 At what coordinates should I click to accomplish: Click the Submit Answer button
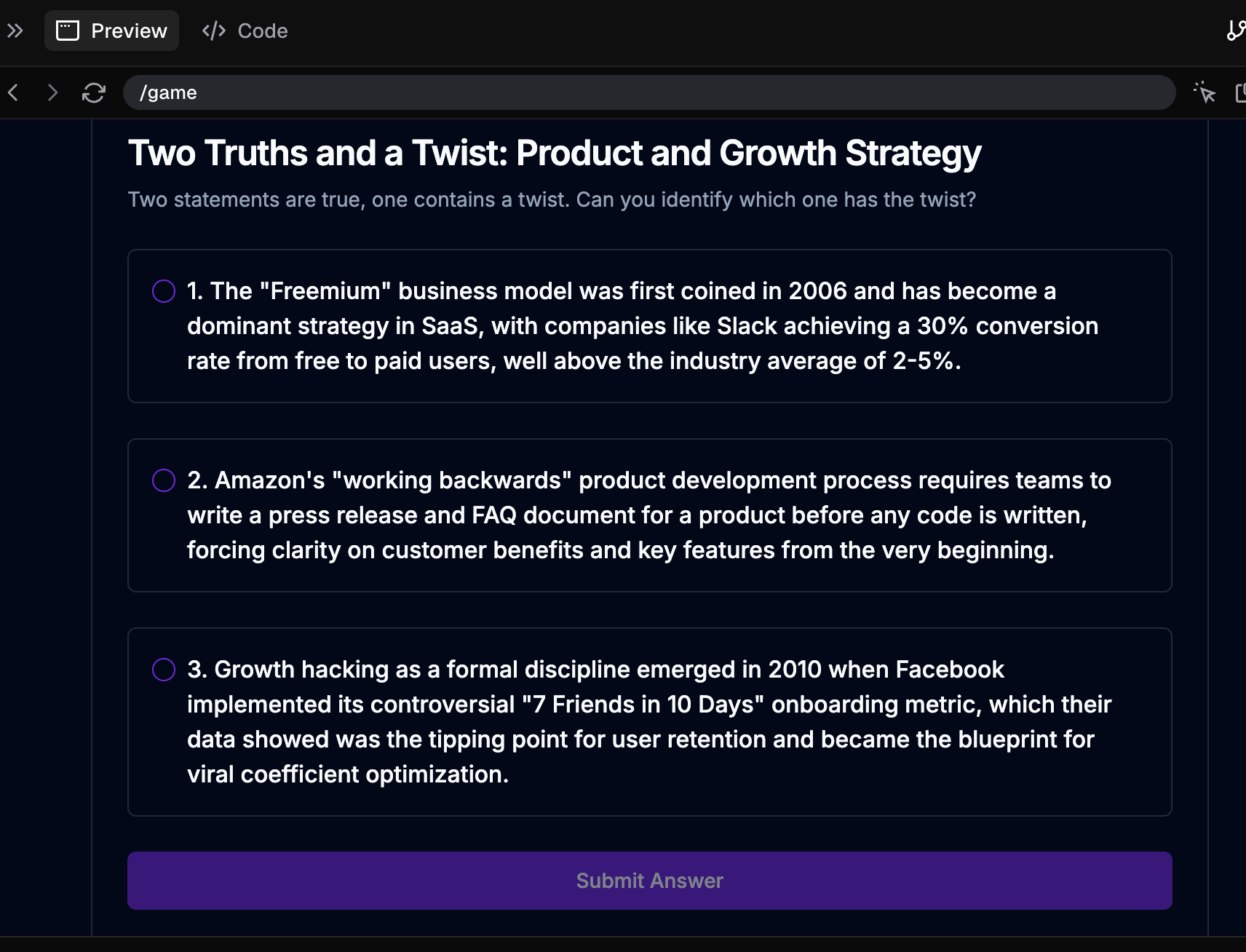click(650, 881)
